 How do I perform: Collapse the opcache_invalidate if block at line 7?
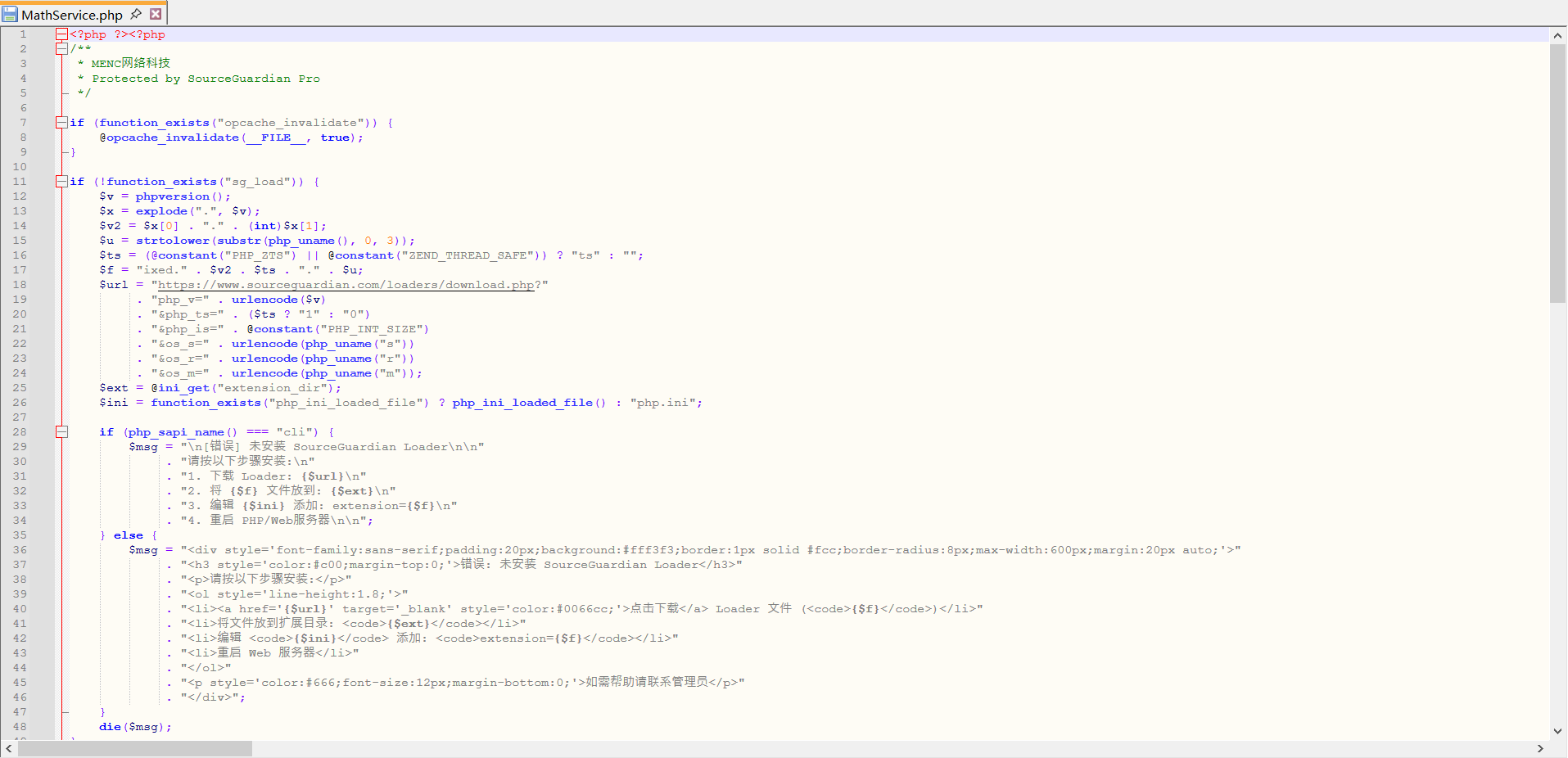pos(61,123)
